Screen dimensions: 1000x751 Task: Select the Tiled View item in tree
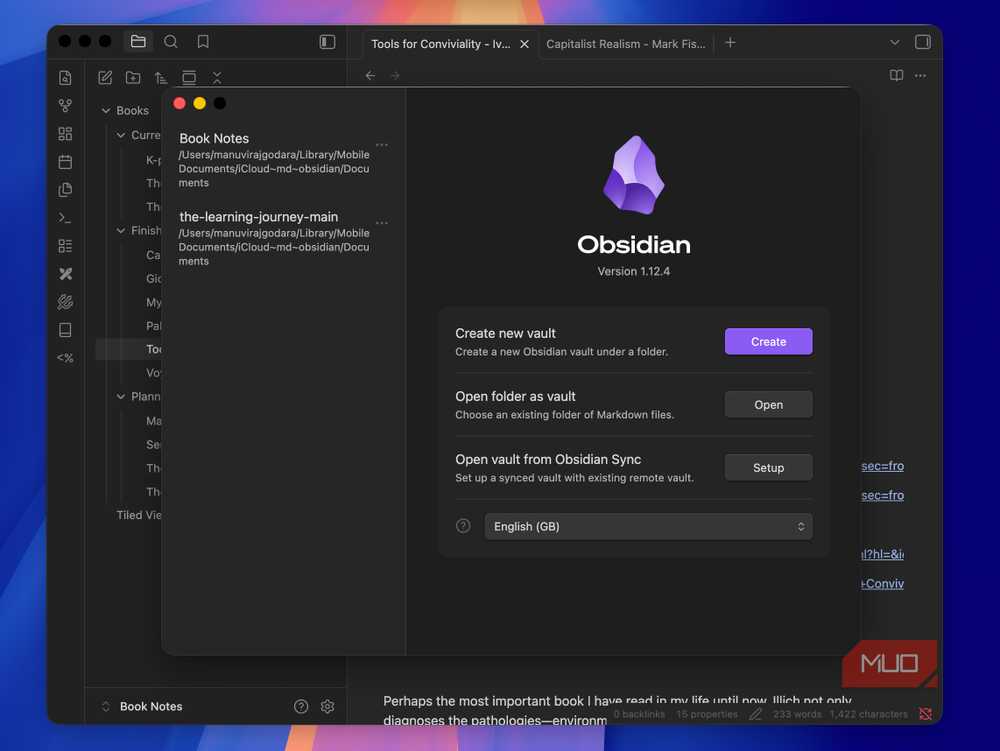click(x=138, y=515)
